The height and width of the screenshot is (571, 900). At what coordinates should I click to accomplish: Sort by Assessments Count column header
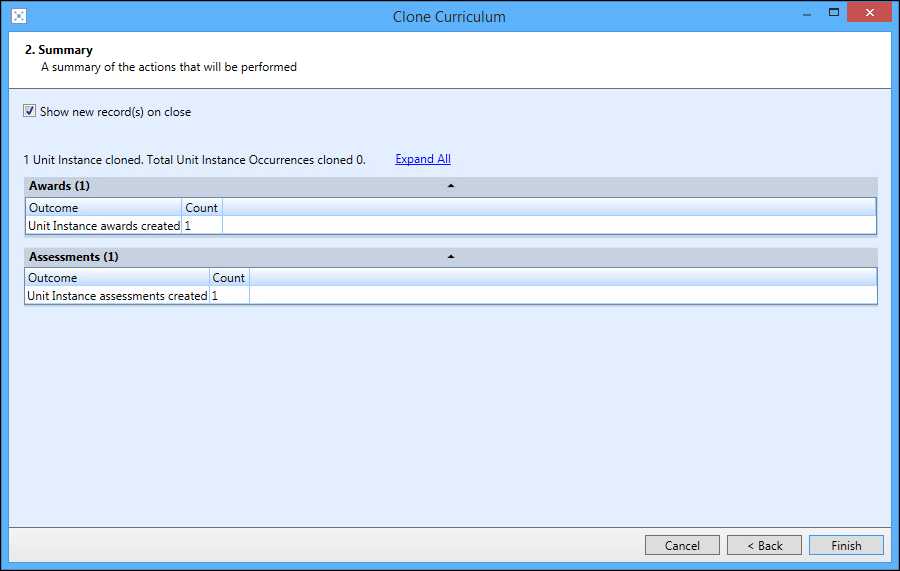230,277
